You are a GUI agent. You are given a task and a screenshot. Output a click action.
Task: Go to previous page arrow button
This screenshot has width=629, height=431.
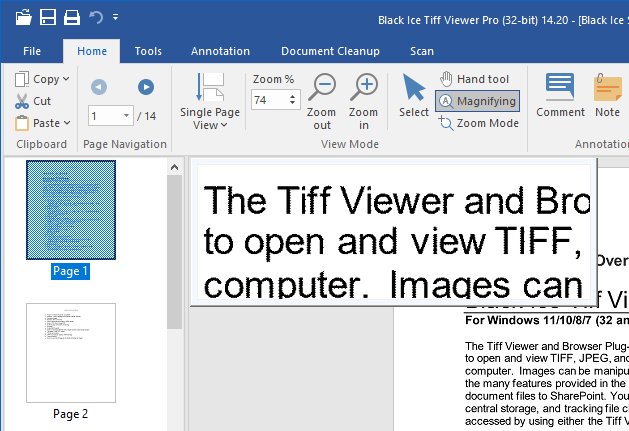99,87
